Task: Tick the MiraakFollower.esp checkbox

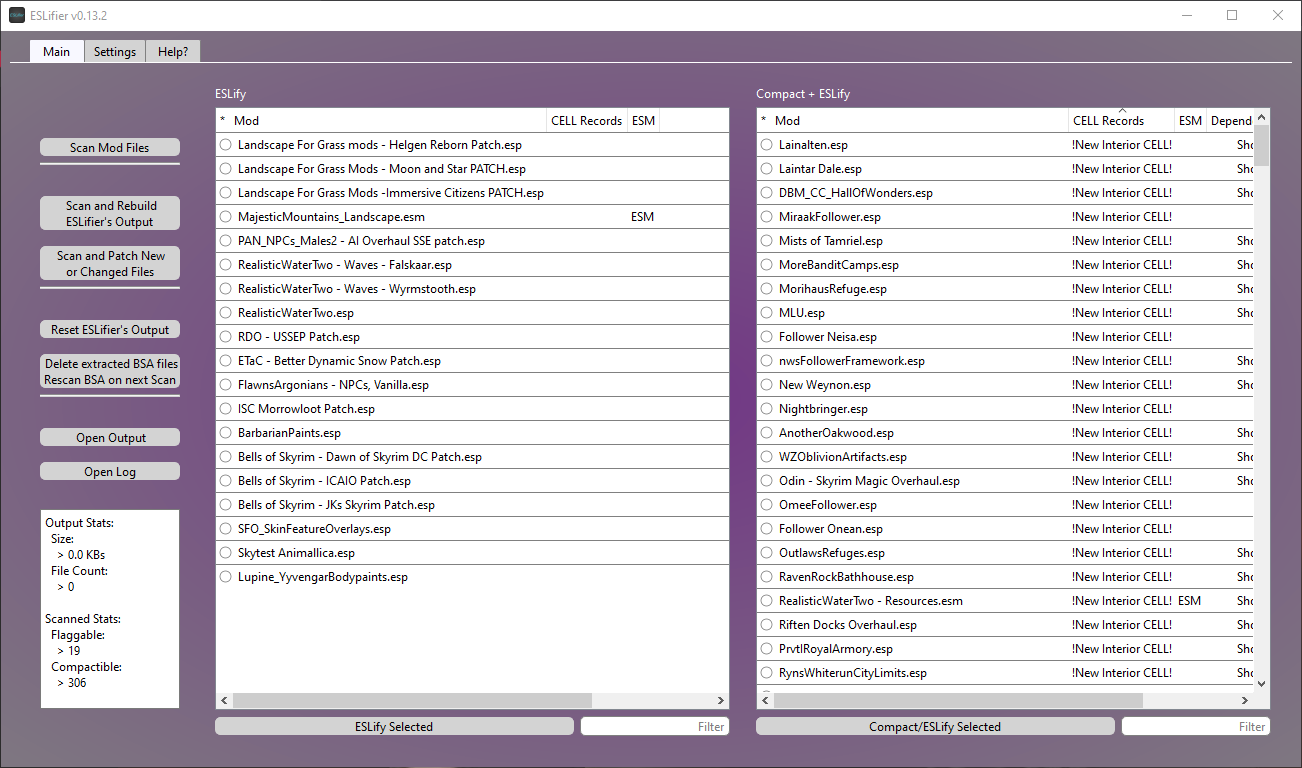Action: point(767,217)
